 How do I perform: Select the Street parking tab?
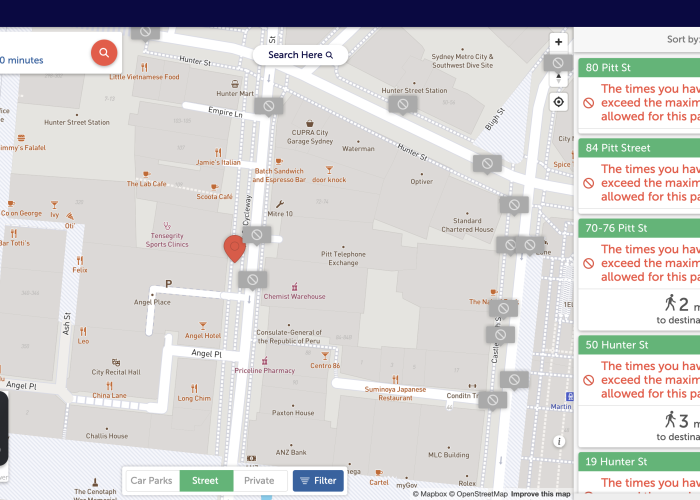tap(205, 481)
